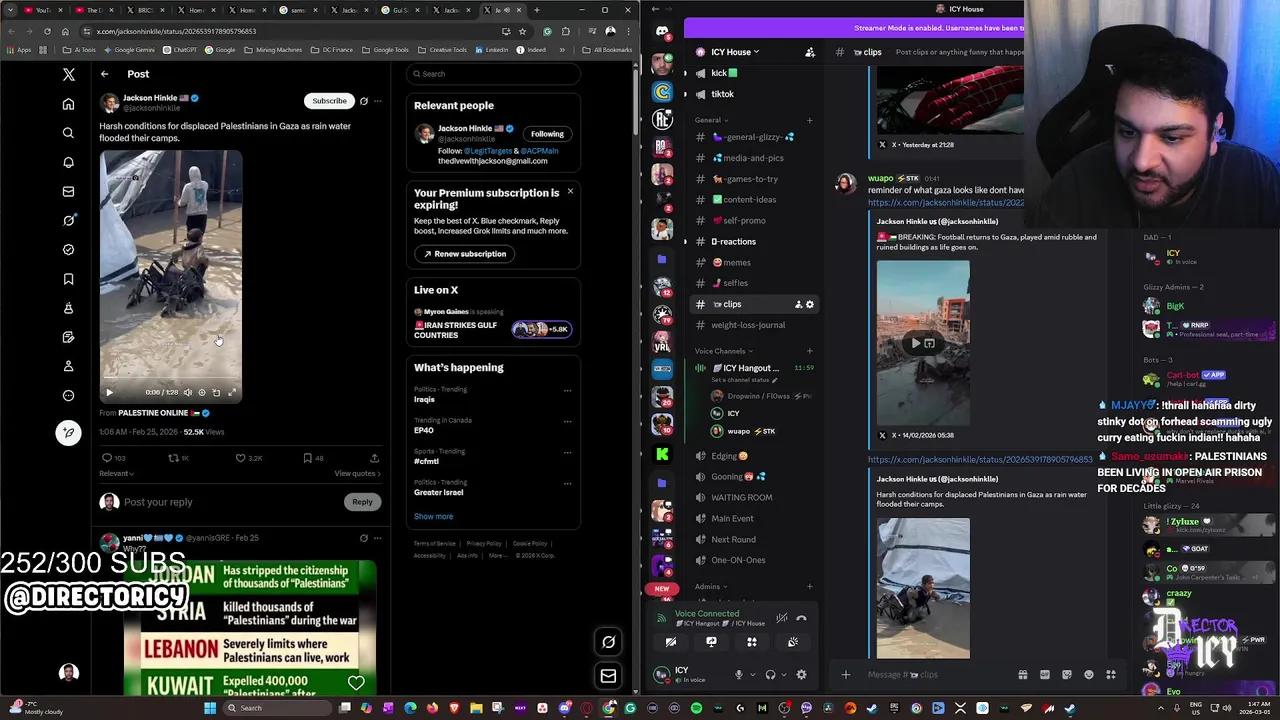Deafen audio in Discord user panel
This screenshot has width=1280, height=720.
tap(770, 675)
